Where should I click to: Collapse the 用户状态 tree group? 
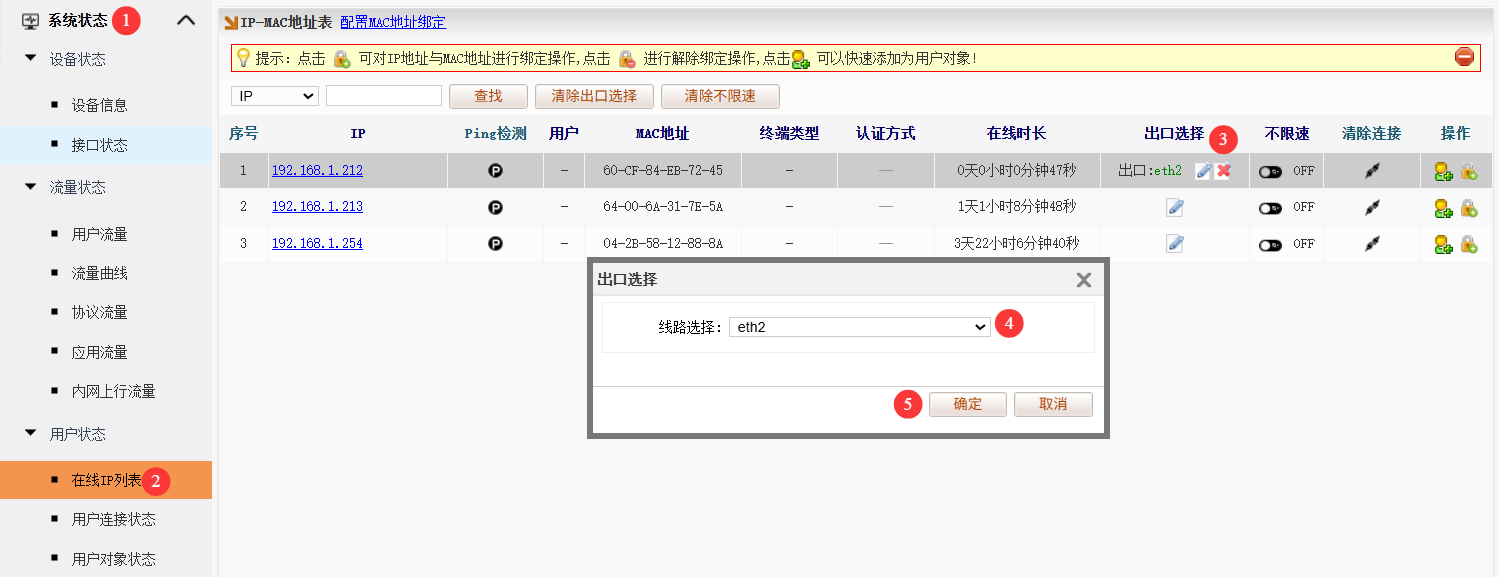click(x=30, y=434)
